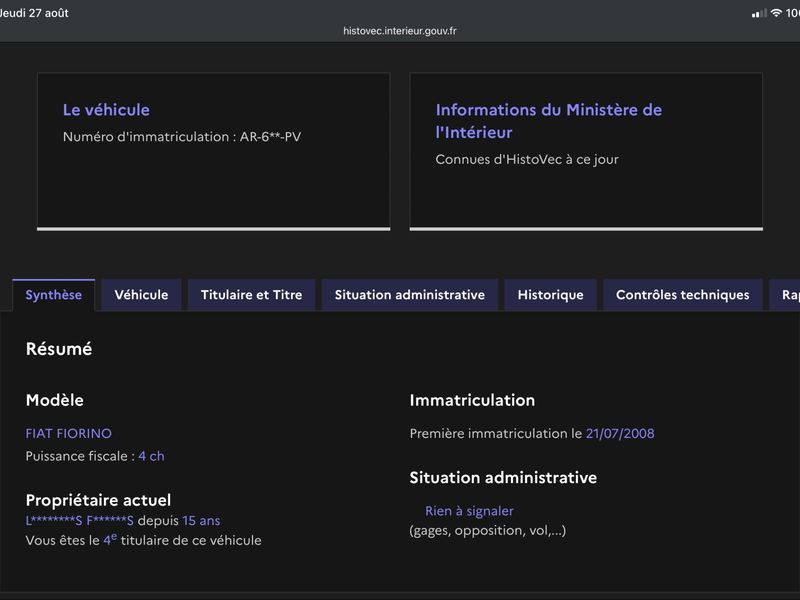
Task: Click the 4 ch fiscal power value
Action: (x=152, y=456)
